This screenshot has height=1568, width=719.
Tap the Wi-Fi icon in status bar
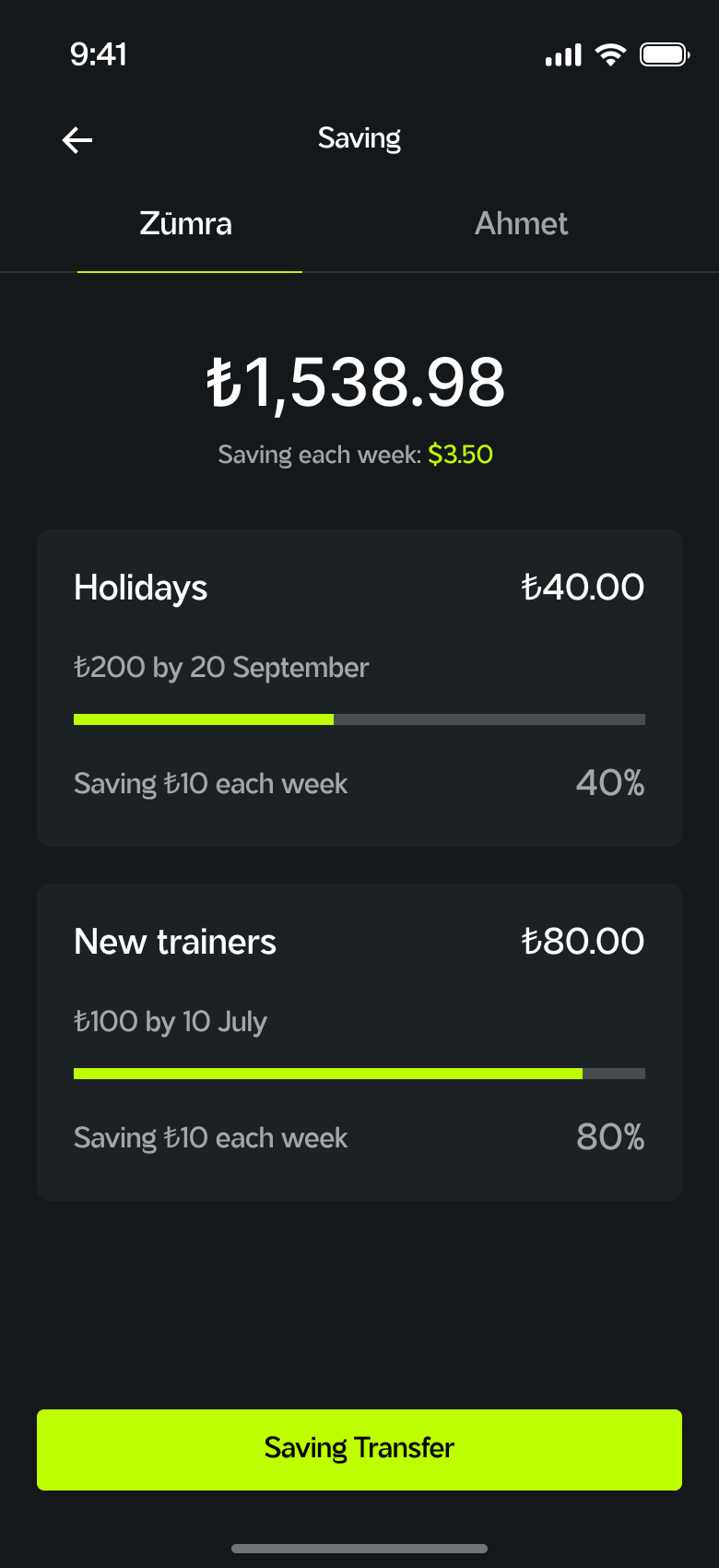(611, 53)
